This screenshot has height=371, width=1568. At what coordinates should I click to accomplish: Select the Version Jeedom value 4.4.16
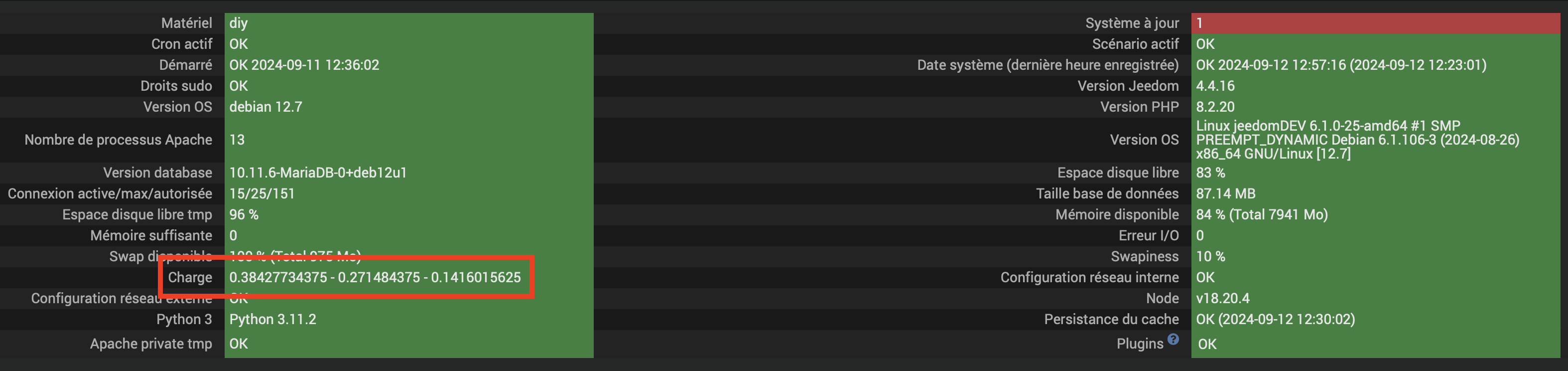tap(1215, 86)
